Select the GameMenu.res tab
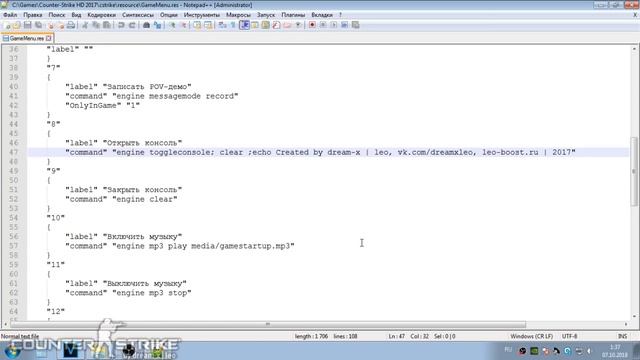Viewport: 640px width, 360px height. click(x=27, y=38)
